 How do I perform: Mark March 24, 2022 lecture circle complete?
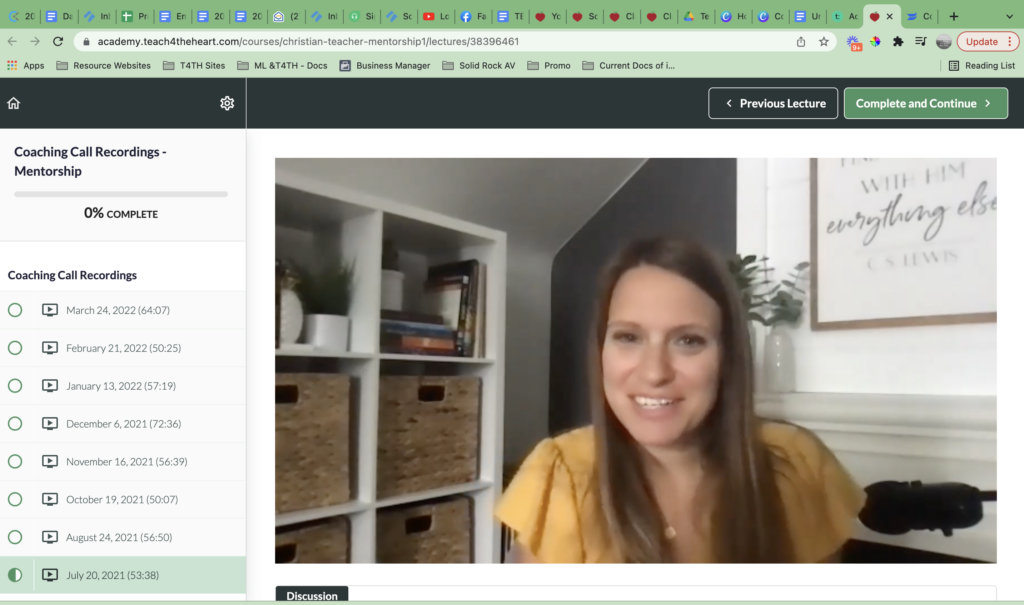pos(15,310)
